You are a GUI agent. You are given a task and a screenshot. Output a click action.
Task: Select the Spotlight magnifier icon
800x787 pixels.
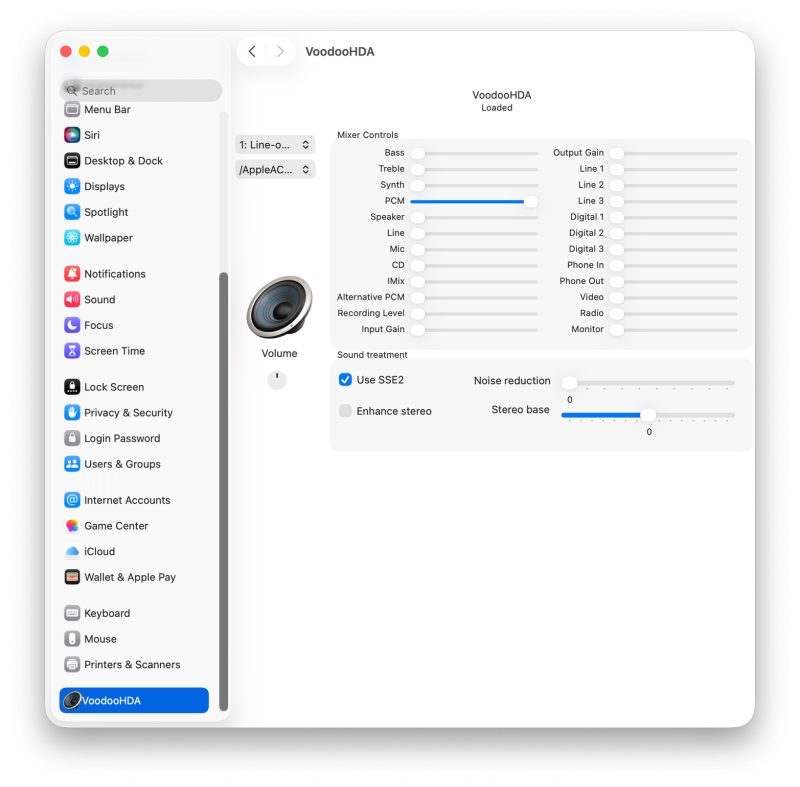[x=72, y=212]
